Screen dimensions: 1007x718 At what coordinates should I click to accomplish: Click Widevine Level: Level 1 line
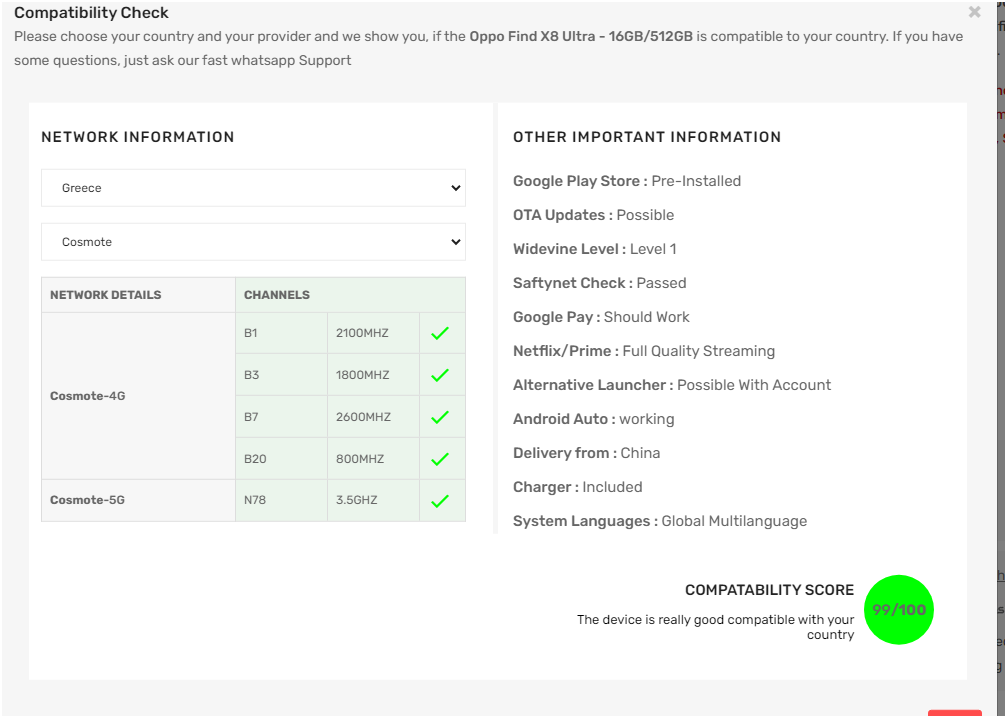[595, 249]
